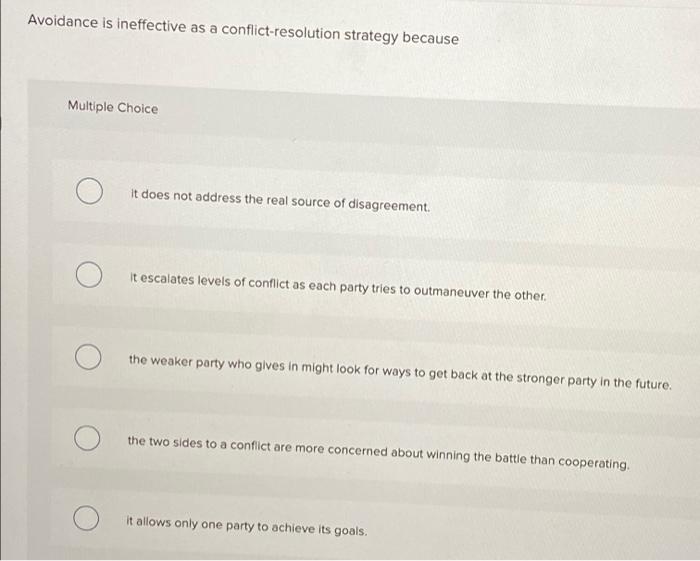
Task: Click the phrase 'stronger party in the future'
Action: click(x=594, y=381)
